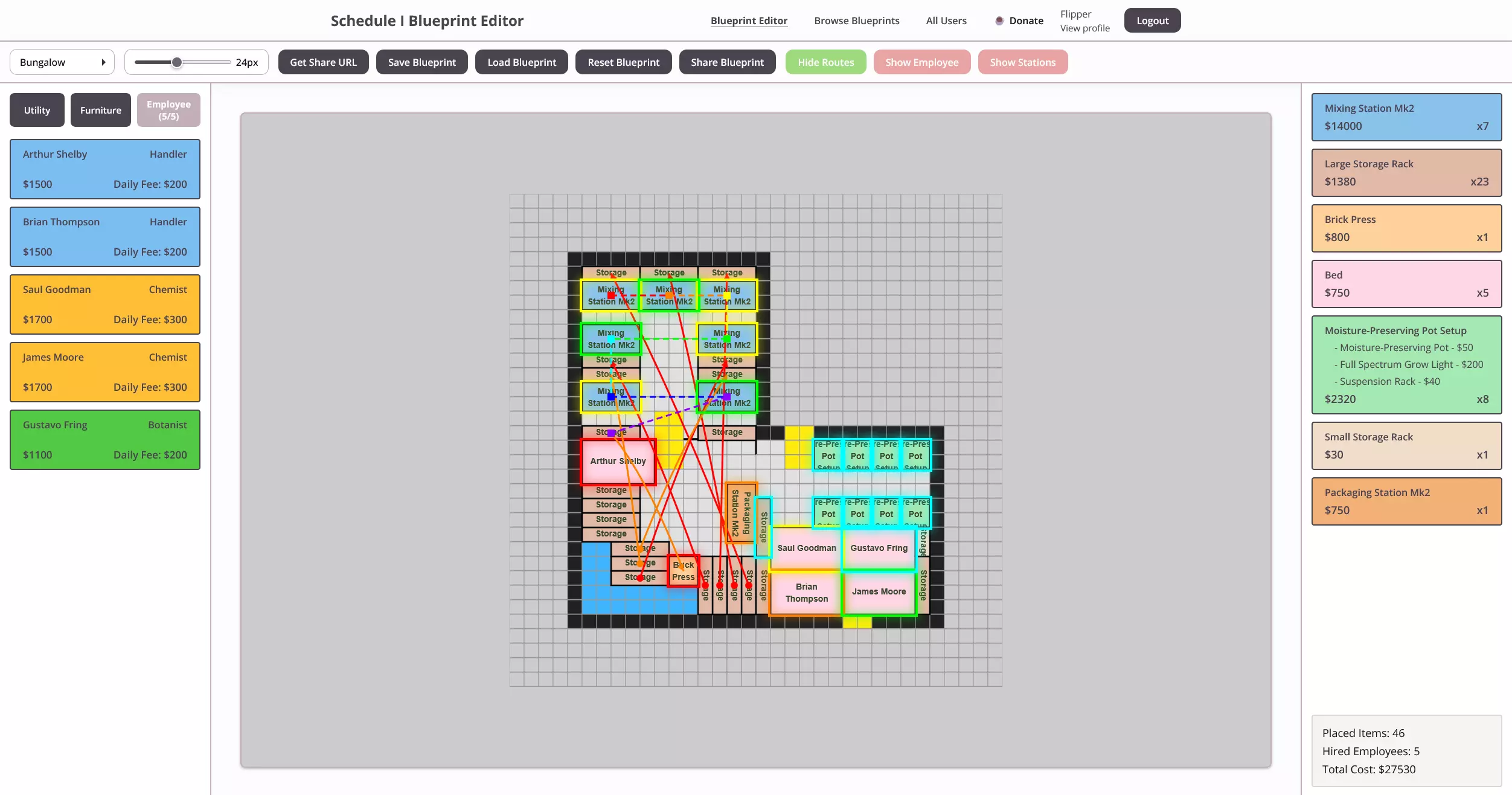Select the Packaging Station Mk2 on blueprint
The image size is (1512, 795).
click(741, 513)
